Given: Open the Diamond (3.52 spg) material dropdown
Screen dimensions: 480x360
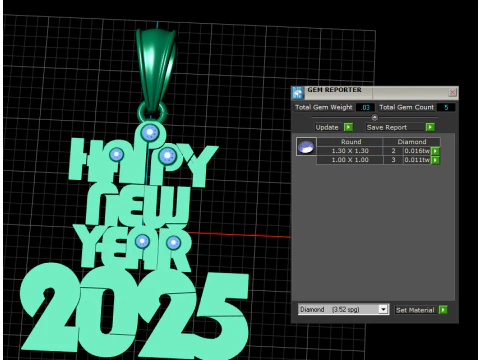Looking at the screenshot, I should point(383,309).
